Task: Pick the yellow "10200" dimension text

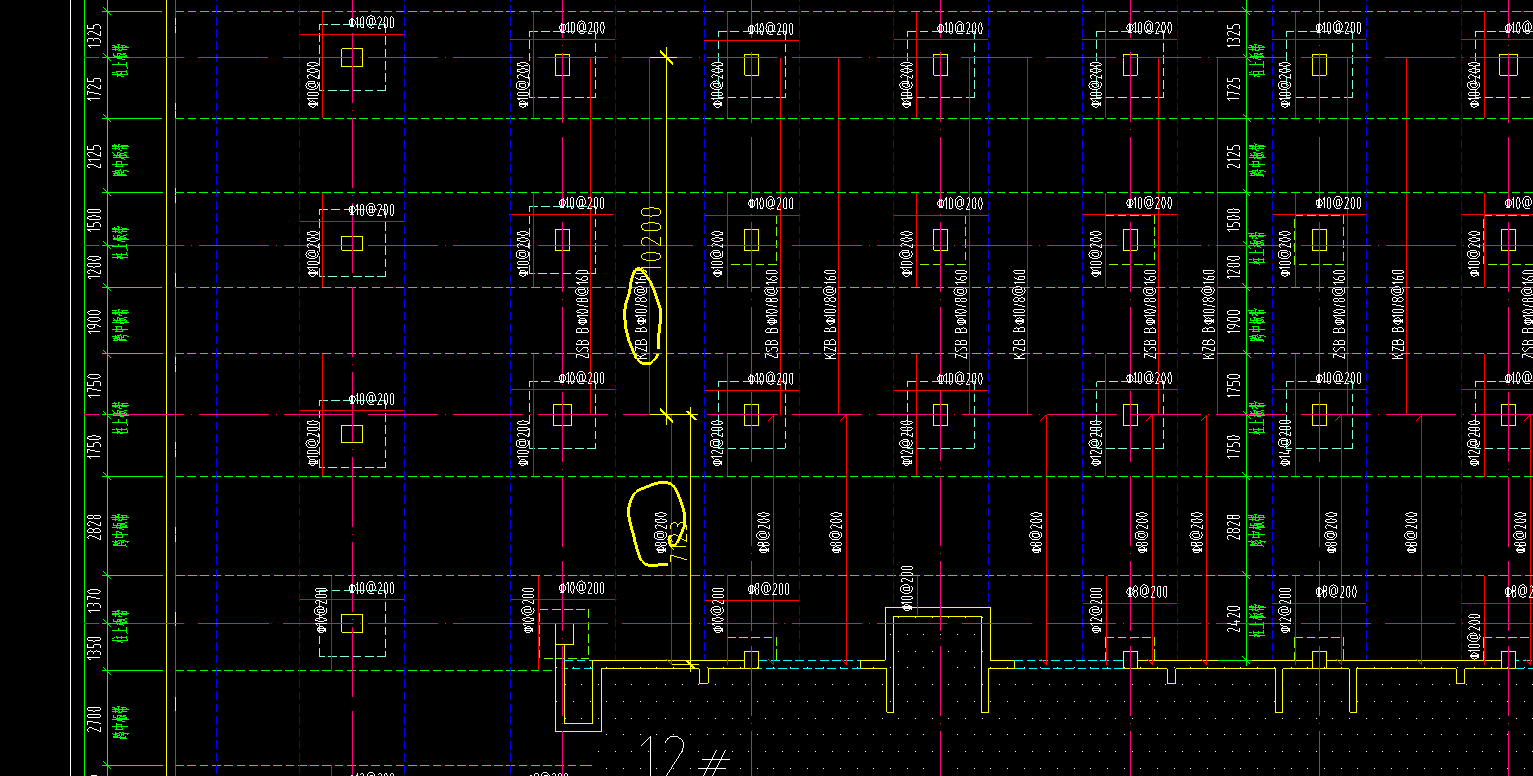Action: pos(651,235)
